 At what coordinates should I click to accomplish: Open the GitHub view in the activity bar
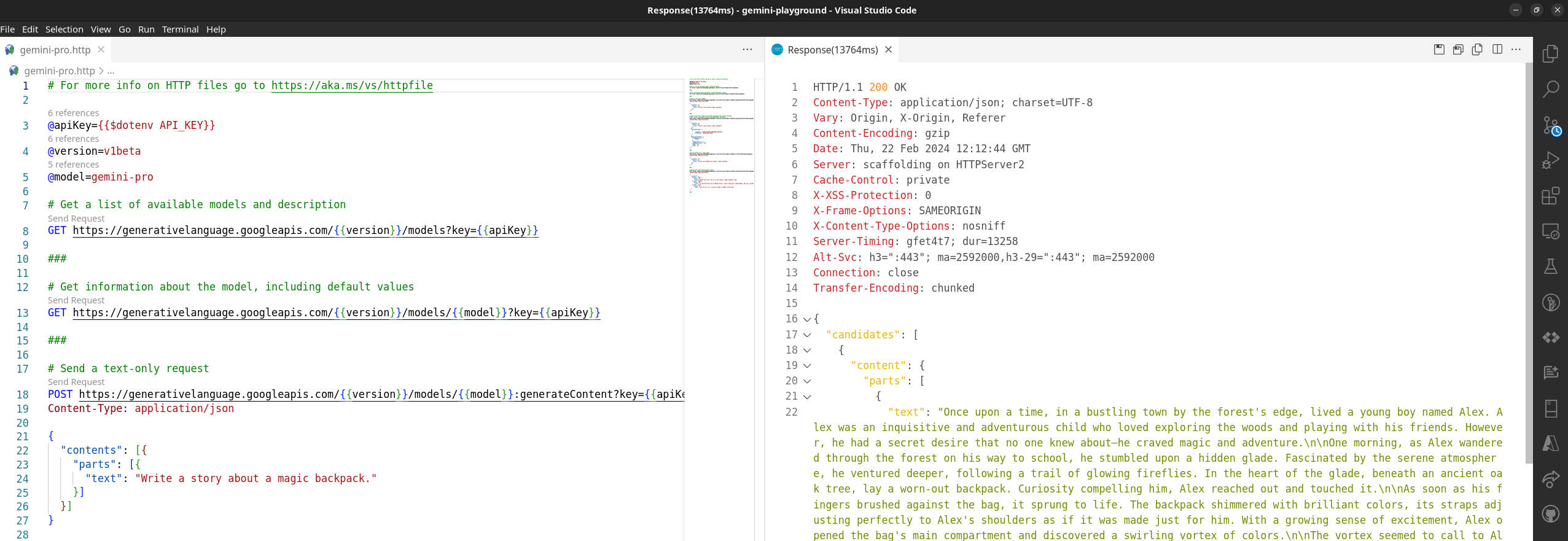1550,514
